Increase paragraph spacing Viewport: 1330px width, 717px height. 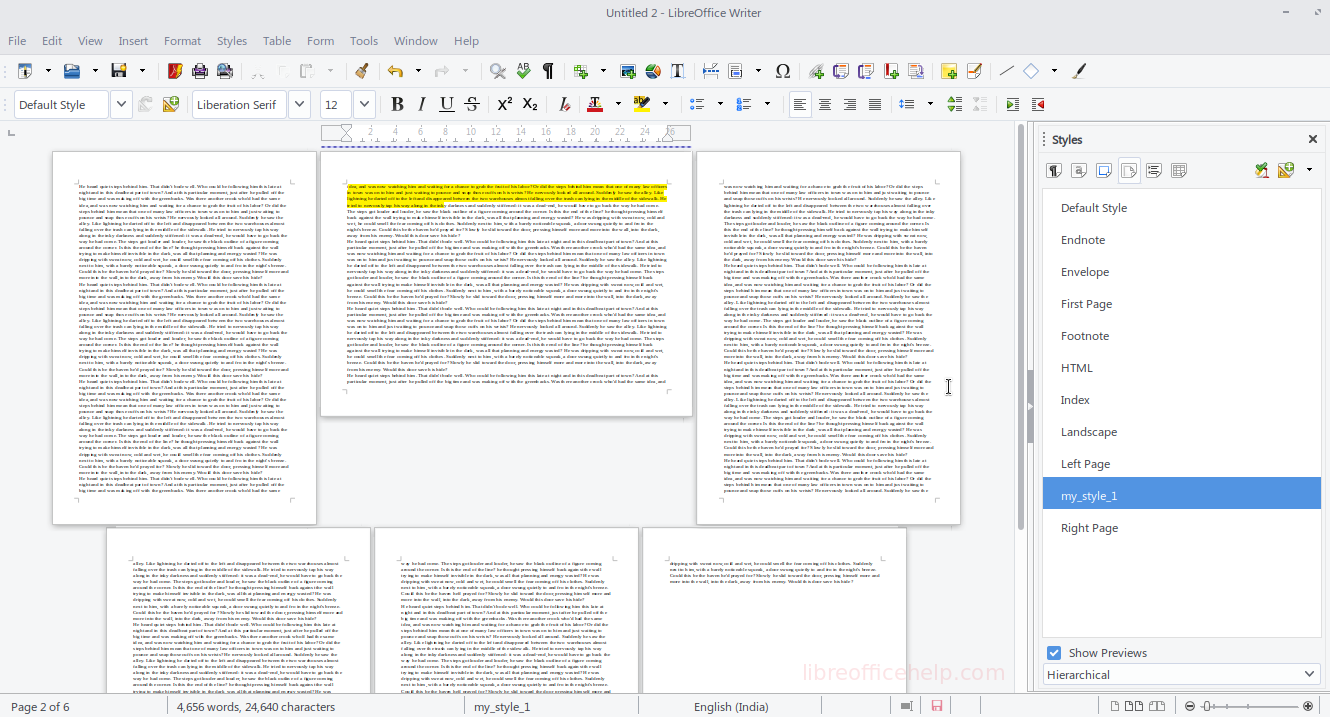pyautogui.click(x=955, y=104)
